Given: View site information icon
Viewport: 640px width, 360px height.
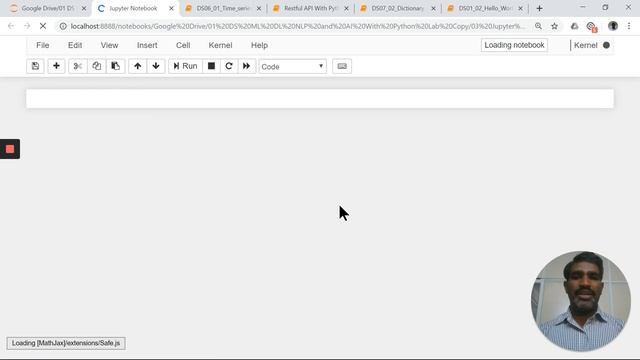Looking at the screenshot, I should click(63, 26).
